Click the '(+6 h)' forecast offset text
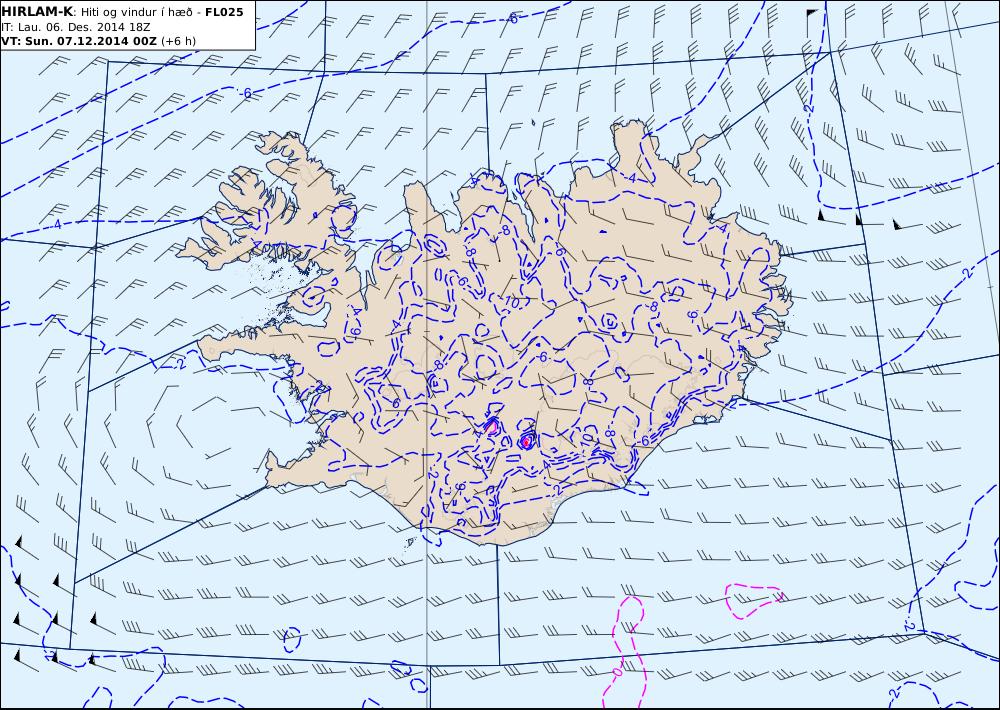 [x=179, y=41]
